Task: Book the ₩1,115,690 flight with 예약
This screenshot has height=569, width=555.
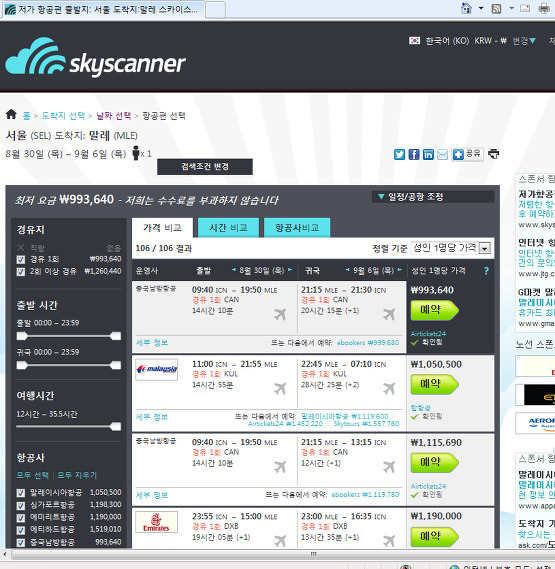Action: (x=434, y=463)
